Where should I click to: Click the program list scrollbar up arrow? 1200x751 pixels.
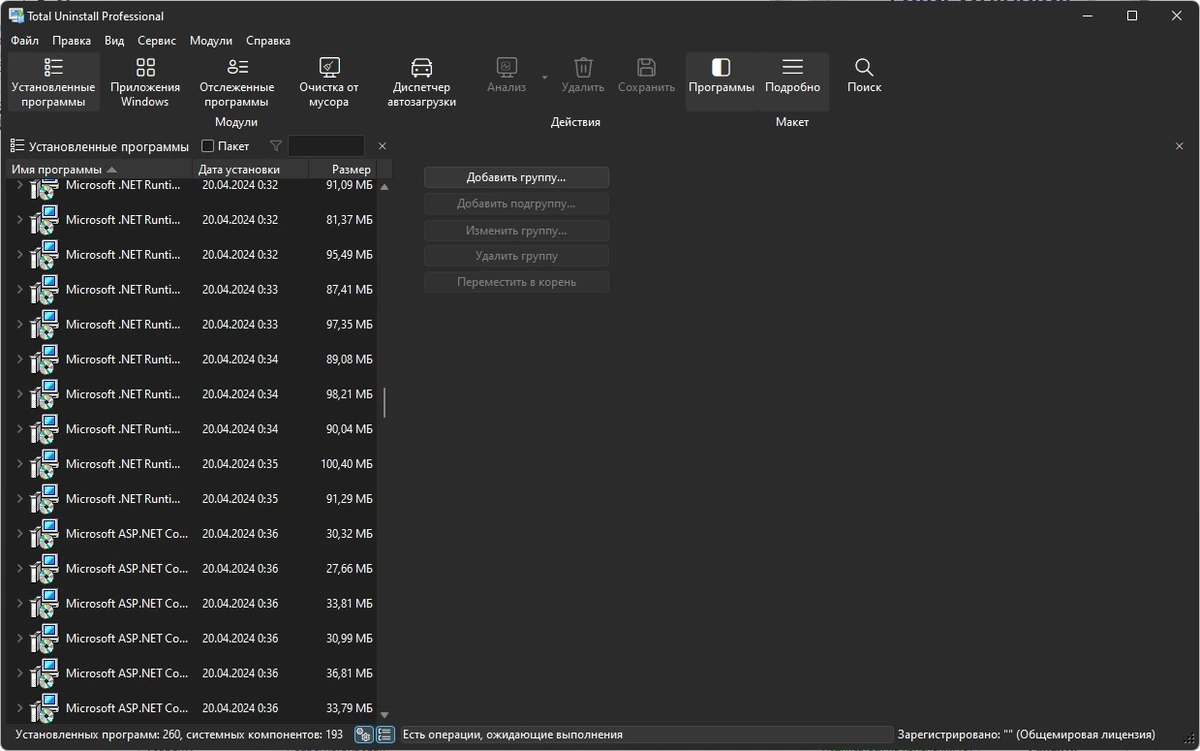tap(384, 187)
